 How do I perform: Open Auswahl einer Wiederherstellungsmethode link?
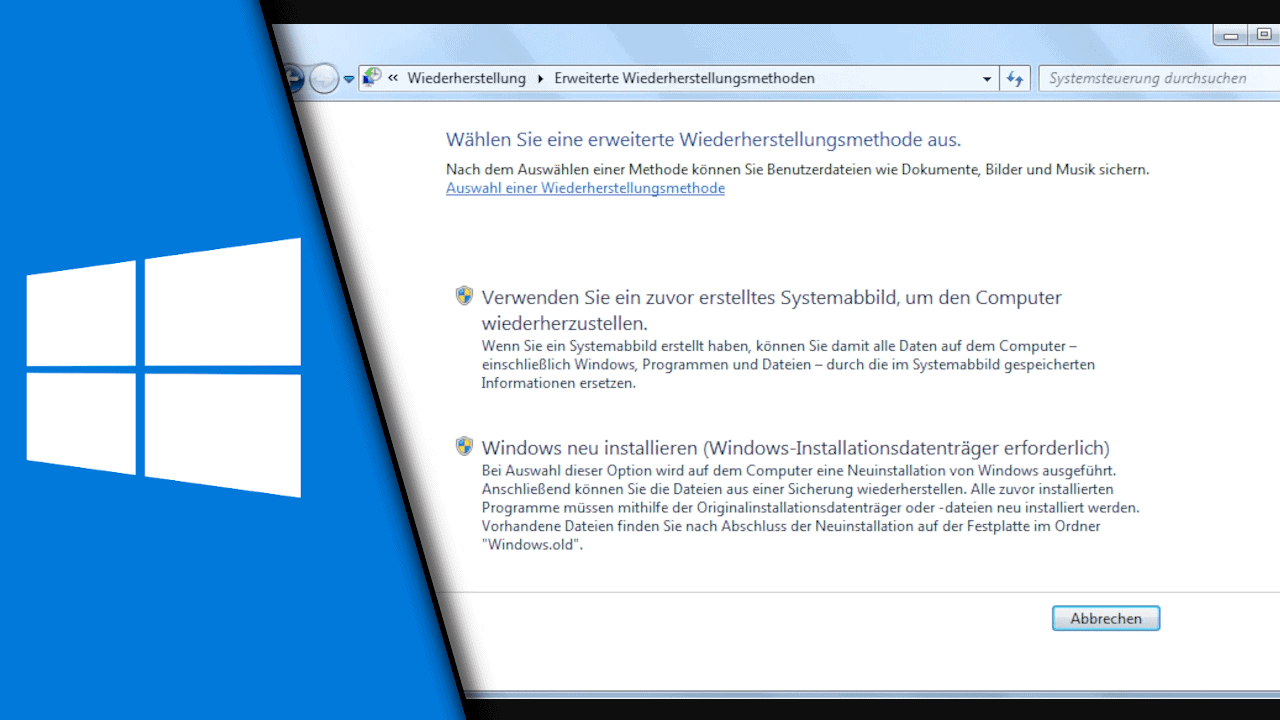585,188
